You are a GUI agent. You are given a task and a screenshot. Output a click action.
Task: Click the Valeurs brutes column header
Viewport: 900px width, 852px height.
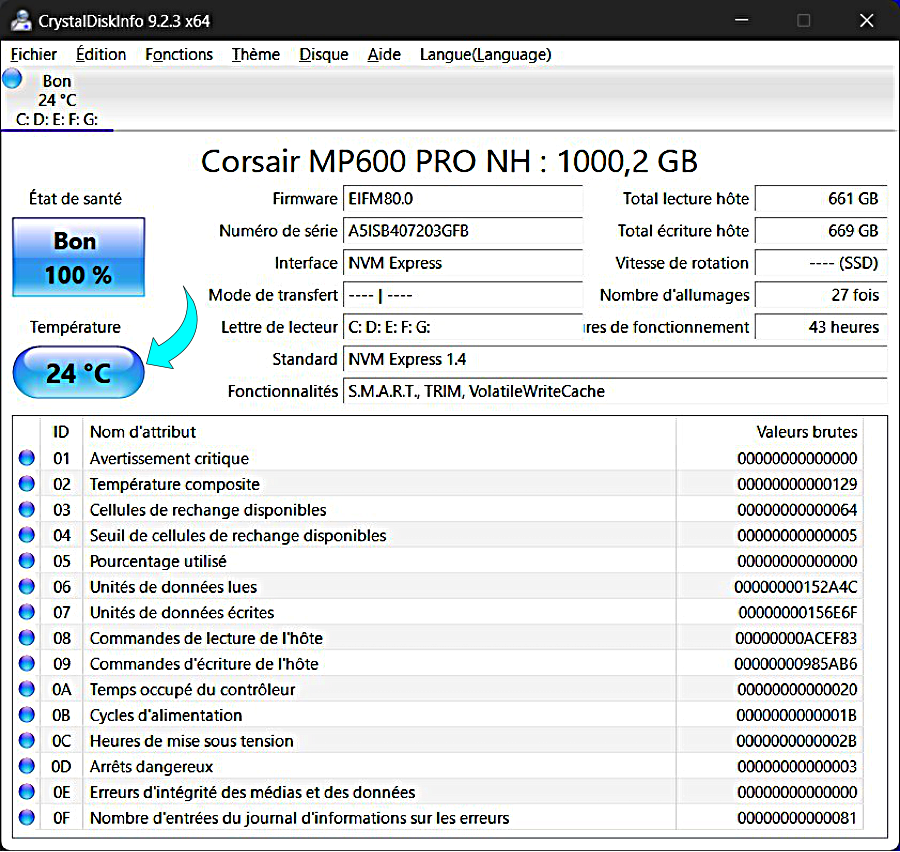(806, 432)
